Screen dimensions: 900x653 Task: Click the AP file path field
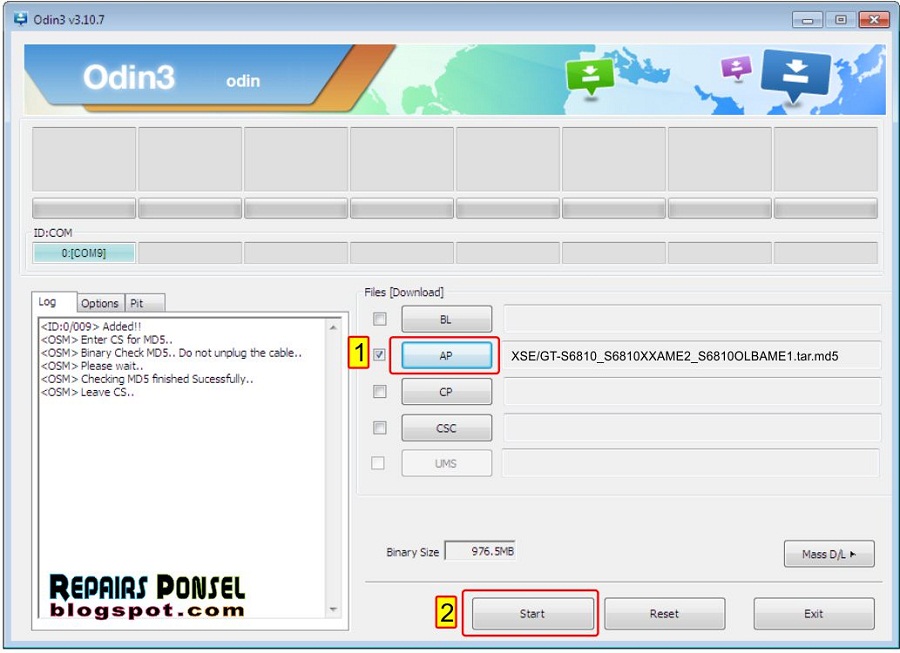click(x=692, y=356)
